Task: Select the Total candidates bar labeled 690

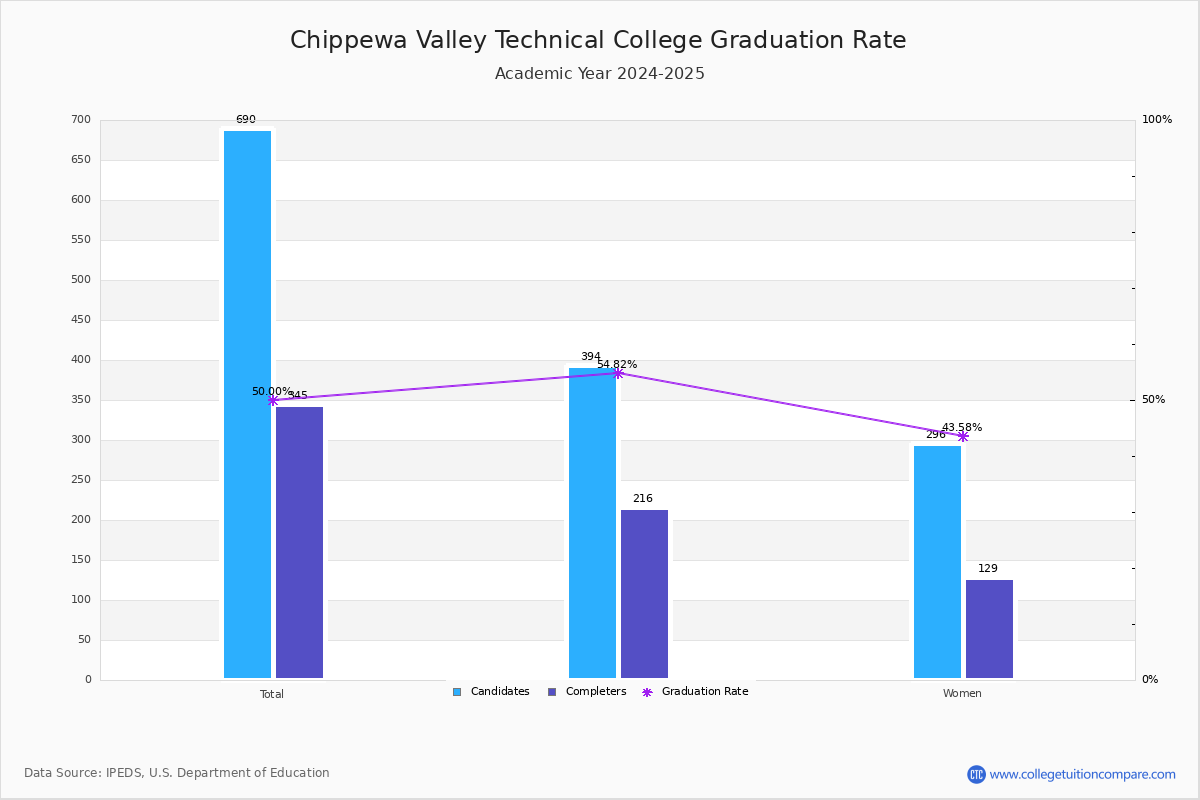Action: click(x=247, y=404)
